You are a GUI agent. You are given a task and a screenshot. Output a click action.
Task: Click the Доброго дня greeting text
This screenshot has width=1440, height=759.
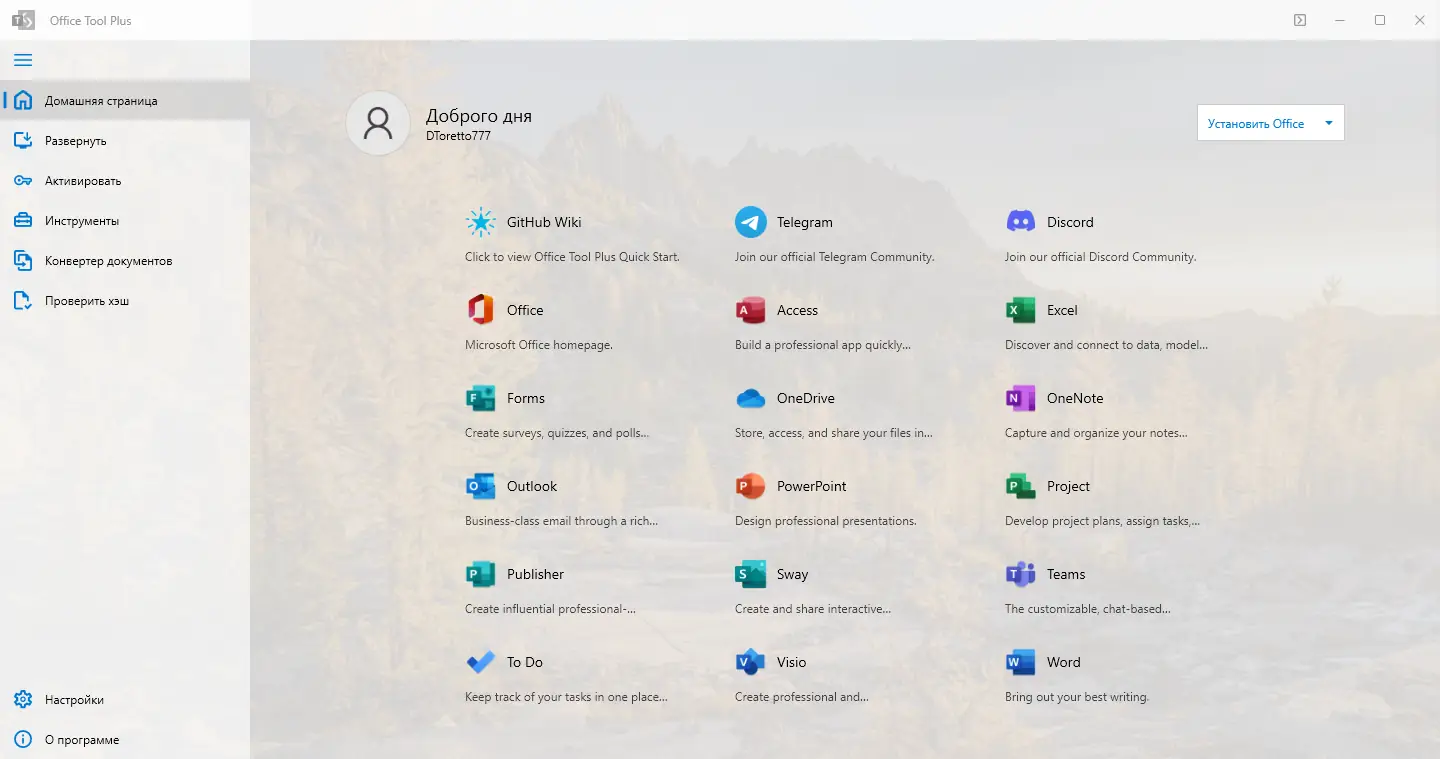[479, 115]
